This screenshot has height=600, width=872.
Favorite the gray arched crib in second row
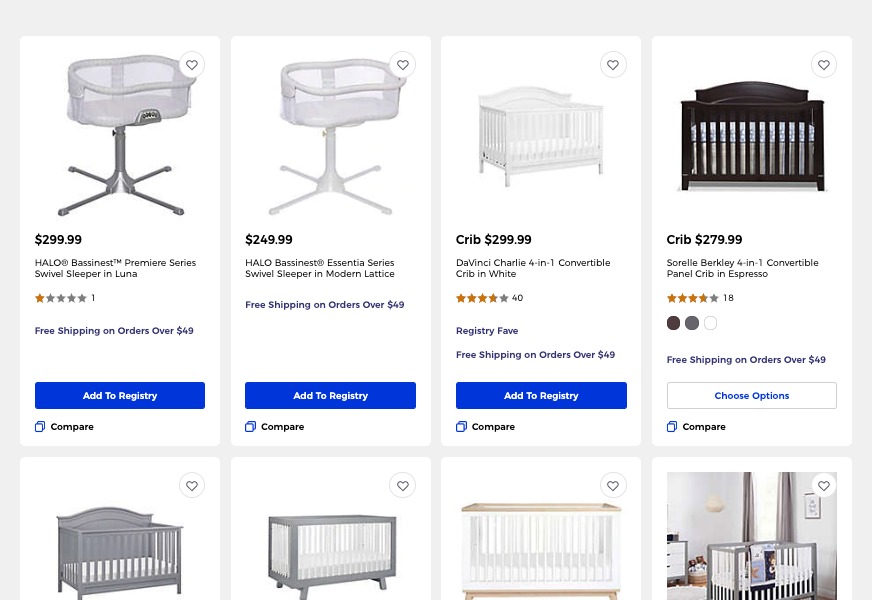click(192, 486)
